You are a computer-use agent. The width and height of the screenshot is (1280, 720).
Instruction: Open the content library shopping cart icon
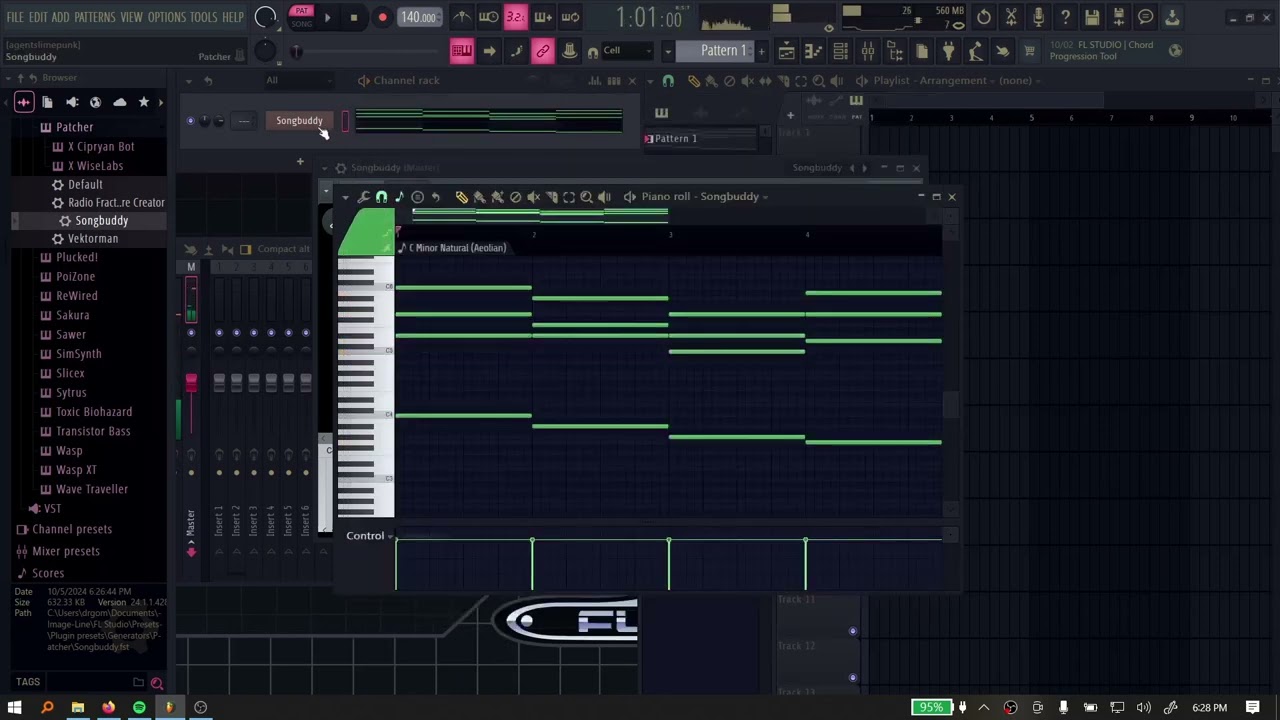coord(1029,51)
